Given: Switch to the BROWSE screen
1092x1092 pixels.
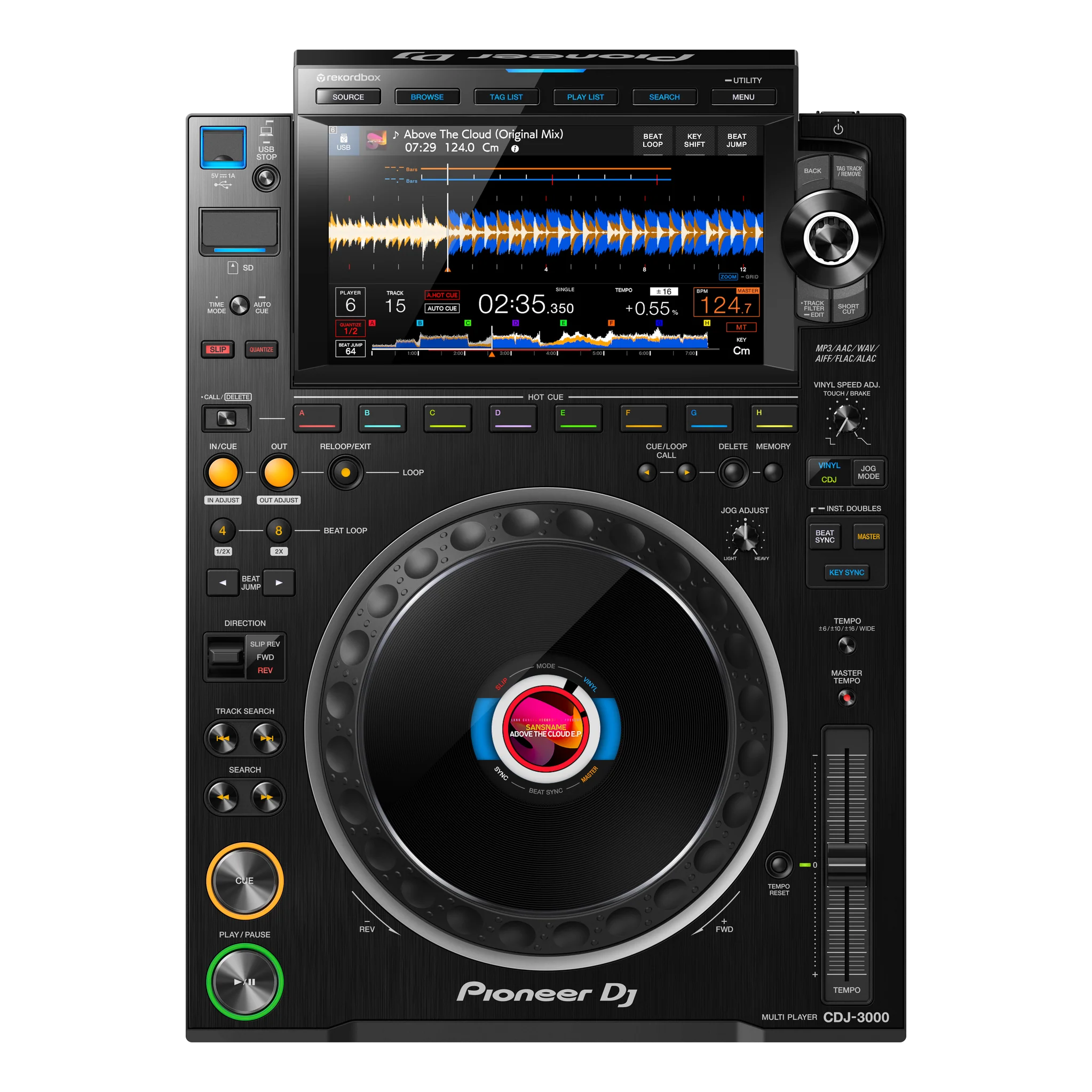Looking at the screenshot, I should pos(428,97).
